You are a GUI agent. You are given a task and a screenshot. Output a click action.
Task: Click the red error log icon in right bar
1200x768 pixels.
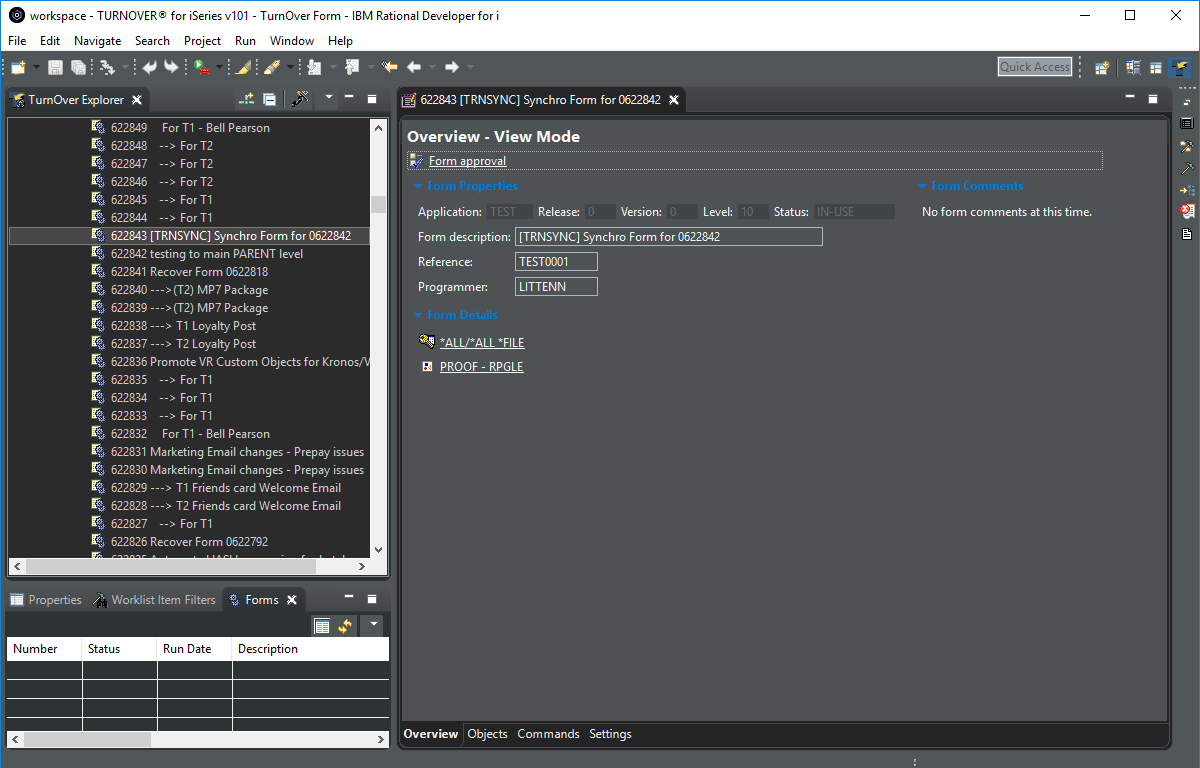[x=1187, y=211]
